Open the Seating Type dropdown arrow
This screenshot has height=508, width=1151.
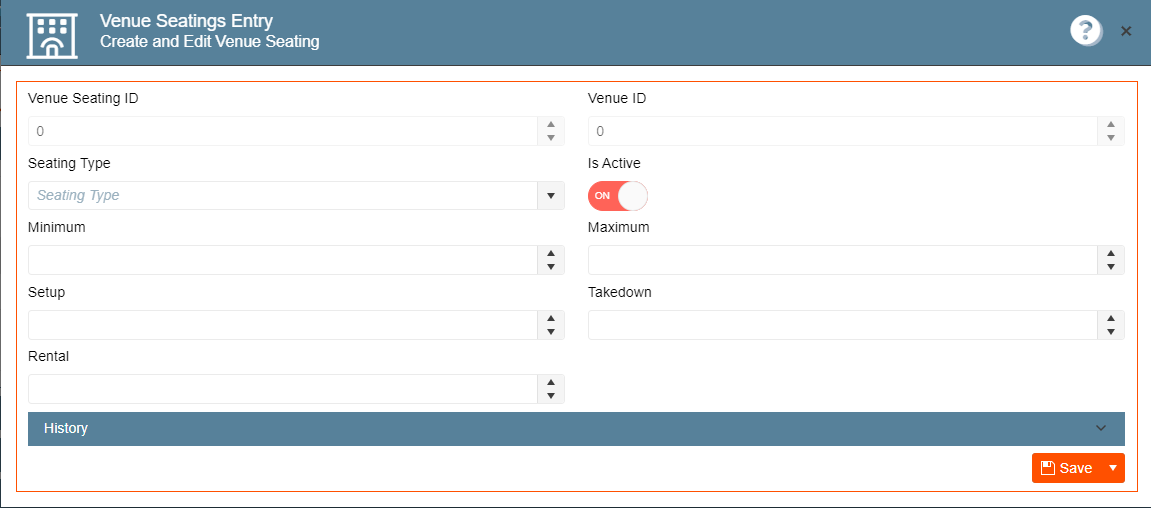(x=551, y=196)
